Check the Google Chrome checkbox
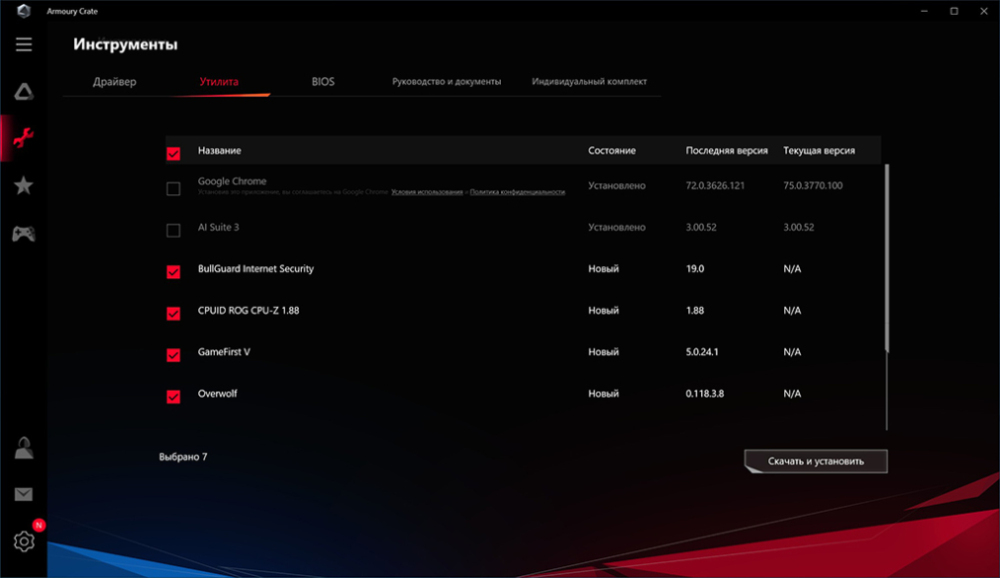This screenshot has width=1000, height=578. tap(173, 189)
